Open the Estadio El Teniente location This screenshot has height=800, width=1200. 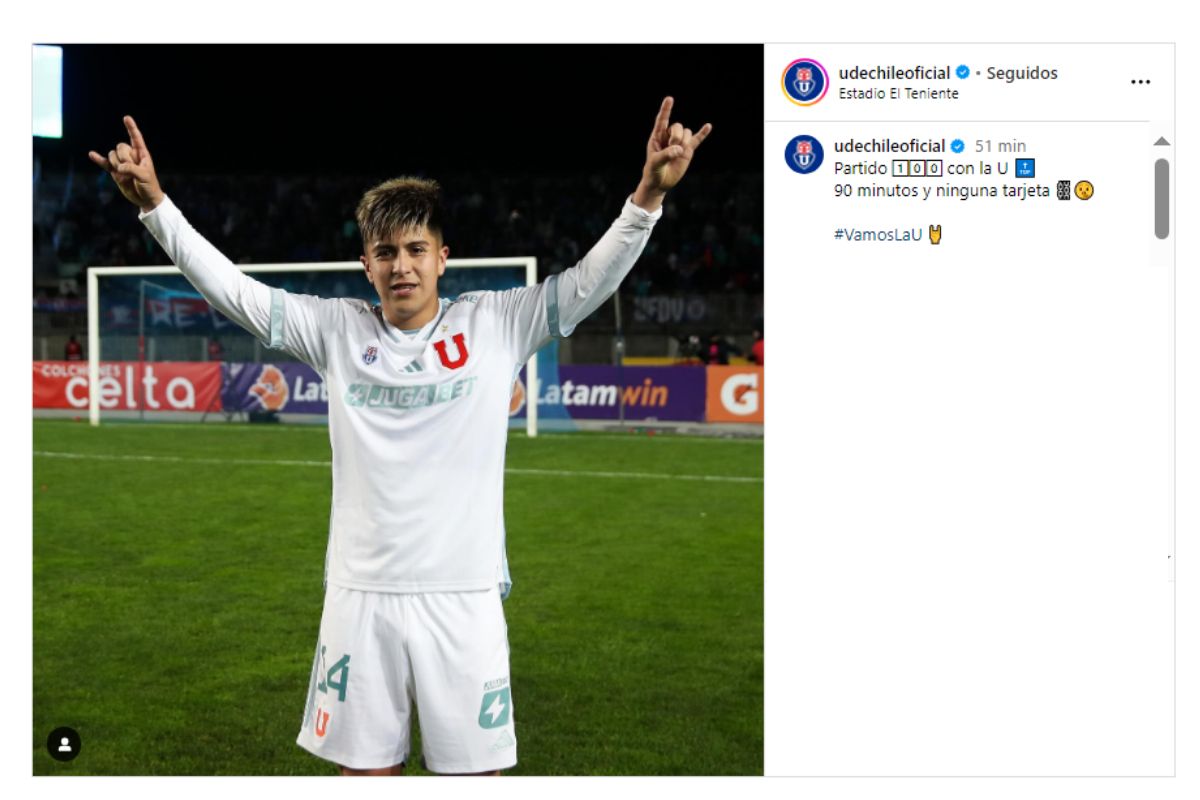point(898,94)
